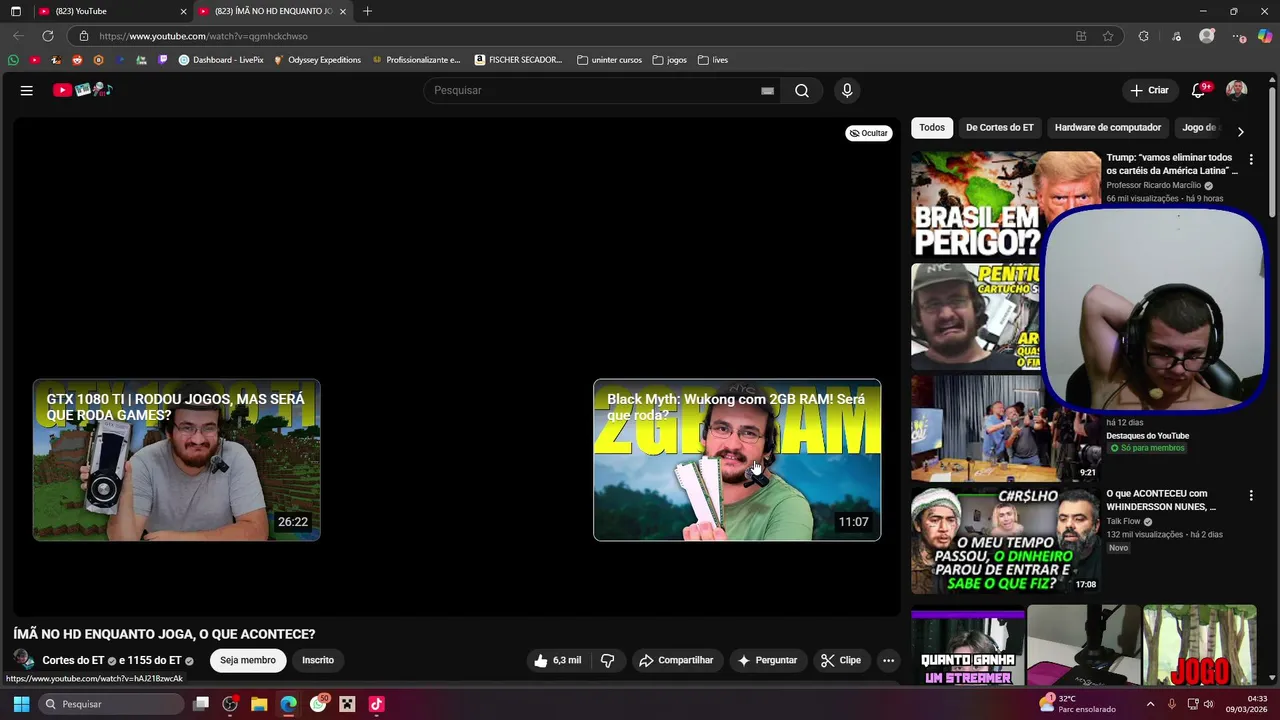The width and height of the screenshot is (1280, 720).
Task: Open options for WHINDERSSON NUNES video
Action: click(x=1250, y=495)
